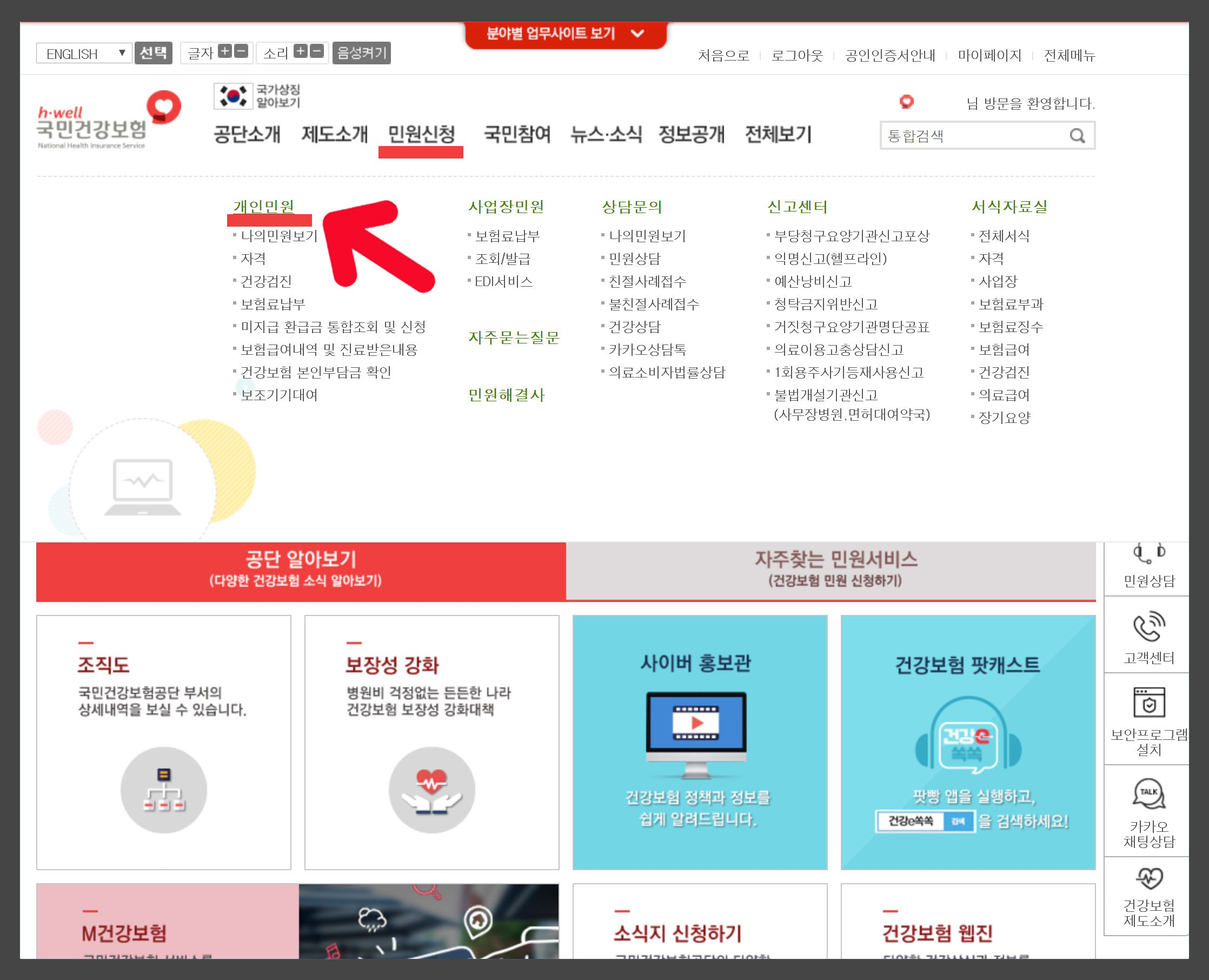Image resolution: width=1209 pixels, height=980 pixels.
Task: Click the 로그아웃 link
Action: click(x=797, y=55)
